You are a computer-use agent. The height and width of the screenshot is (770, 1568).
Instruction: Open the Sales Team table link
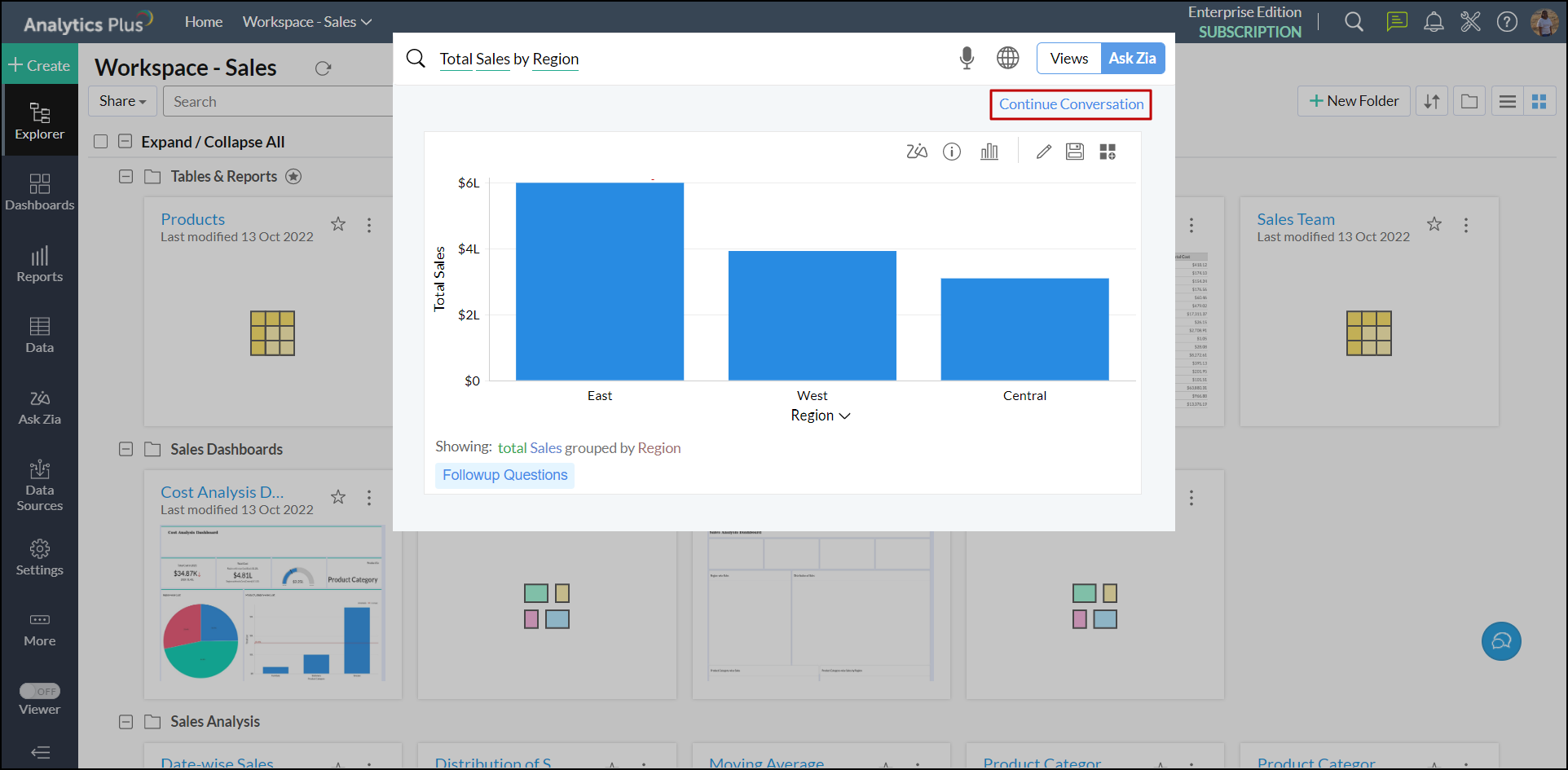pyautogui.click(x=1296, y=219)
